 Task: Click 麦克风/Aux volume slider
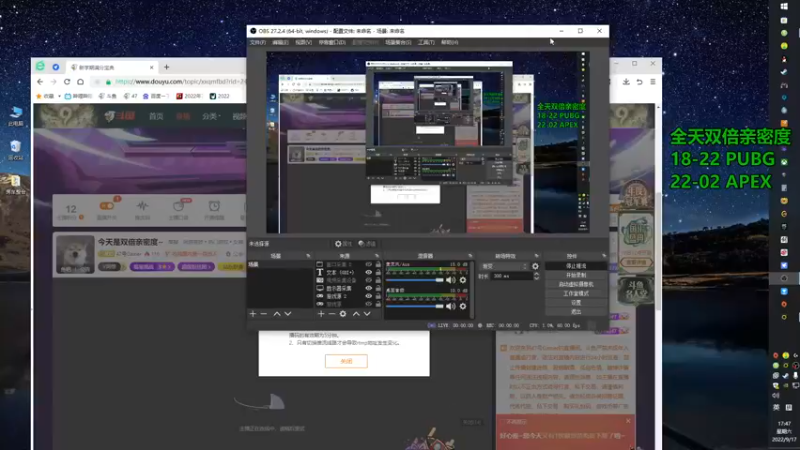(x=415, y=280)
